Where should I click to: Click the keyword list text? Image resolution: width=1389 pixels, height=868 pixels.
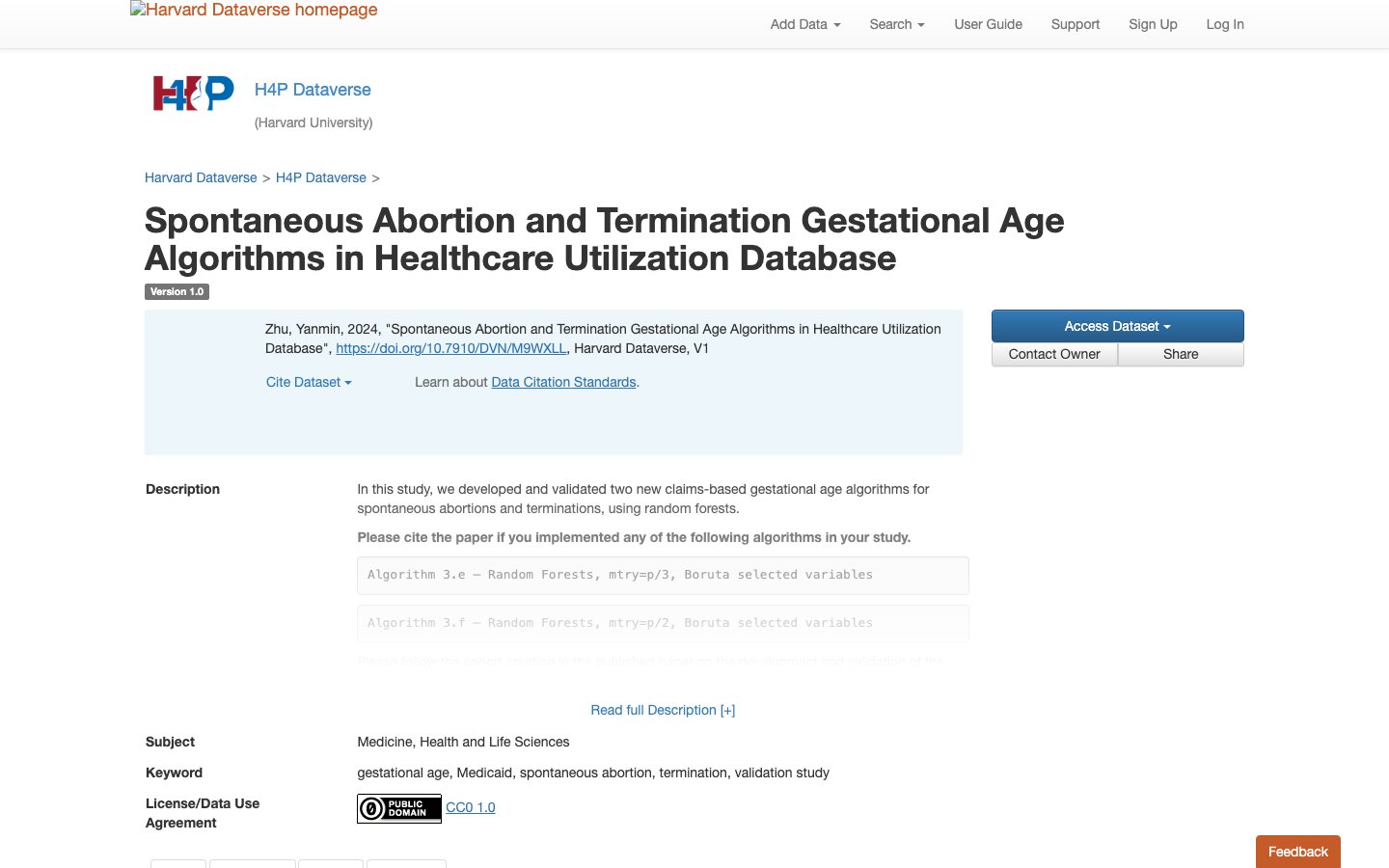coord(593,773)
